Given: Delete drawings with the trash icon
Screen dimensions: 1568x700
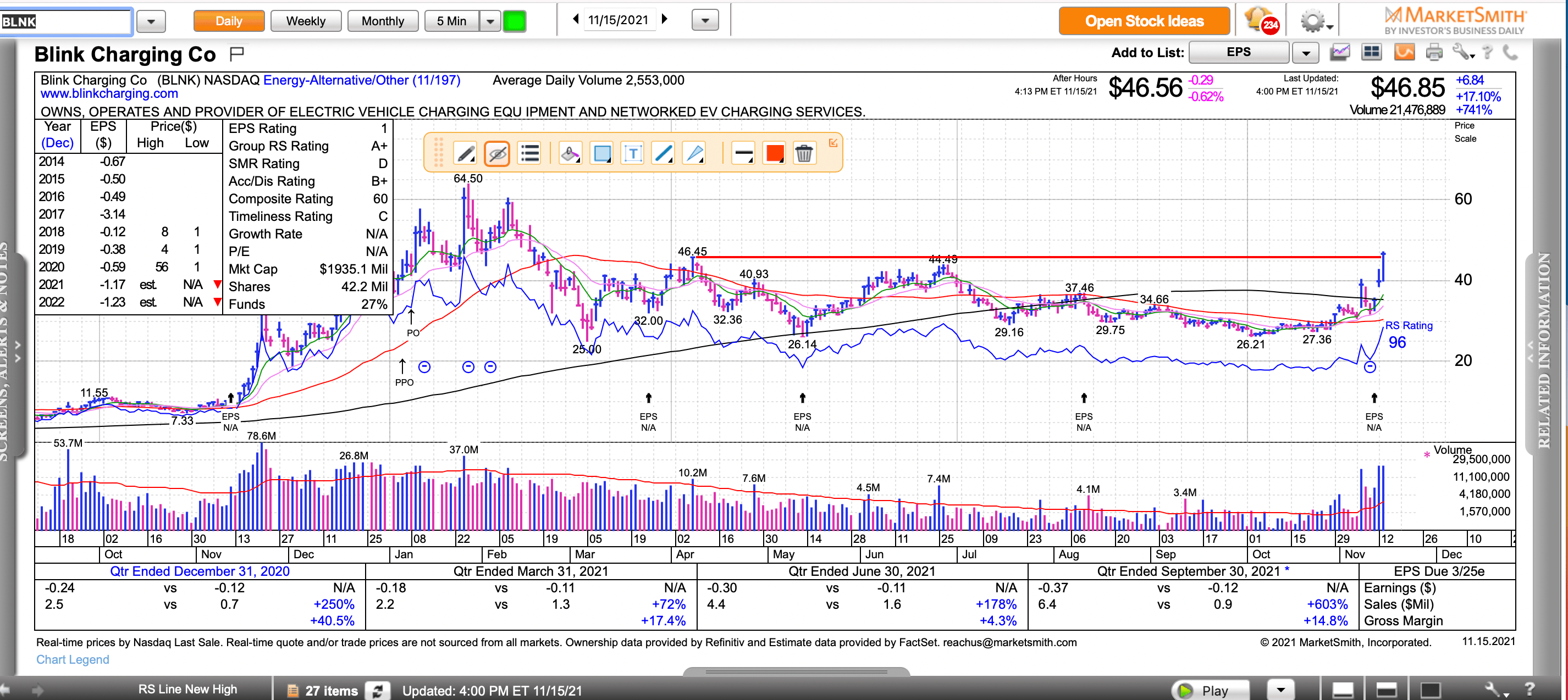Looking at the screenshot, I should point(804,153).
